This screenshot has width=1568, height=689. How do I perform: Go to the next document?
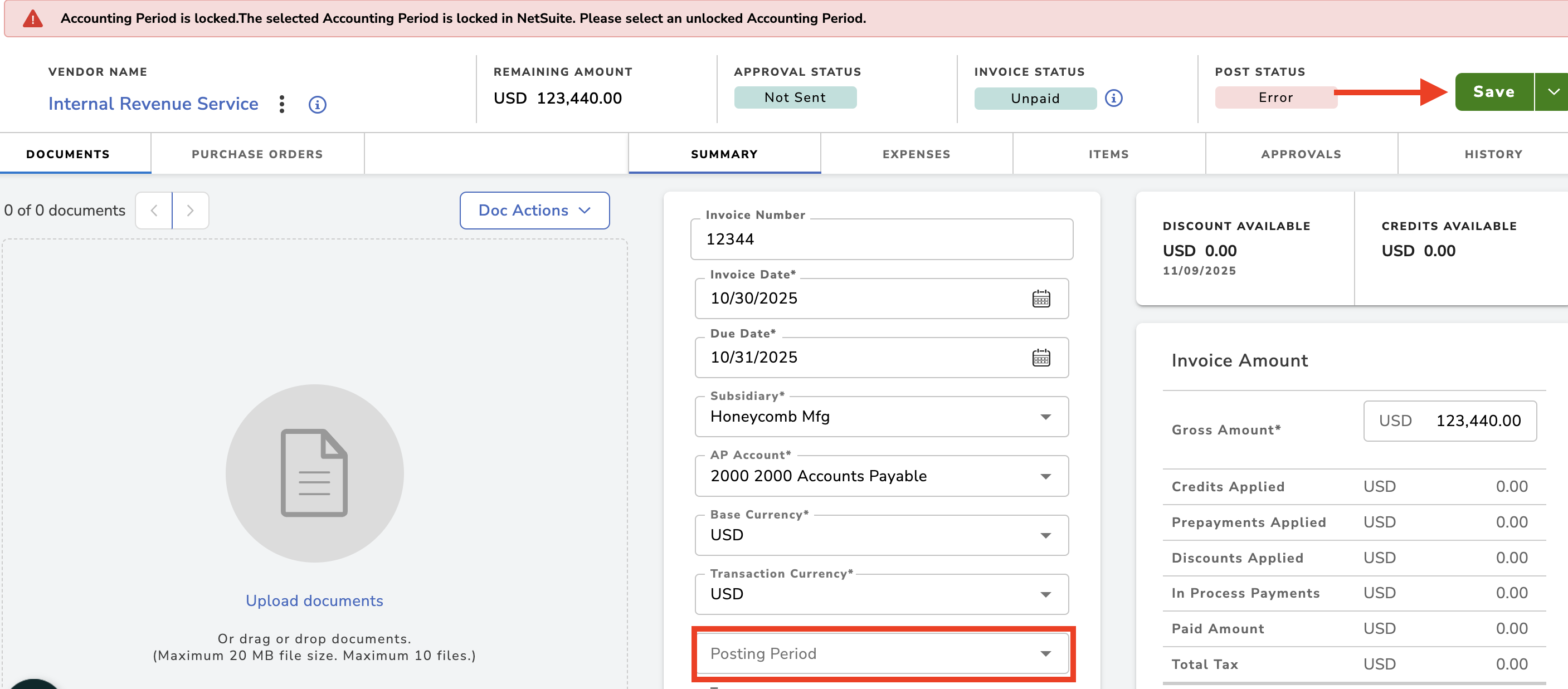[191, 211]
